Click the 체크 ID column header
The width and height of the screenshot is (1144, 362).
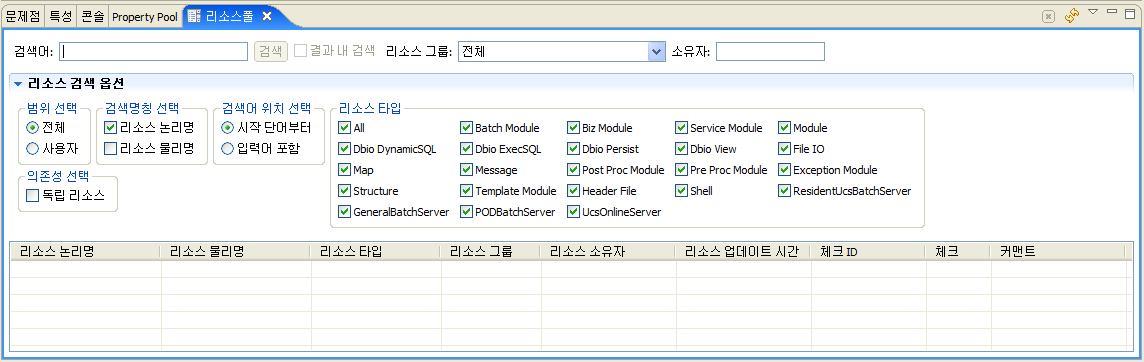[x=868, y=251]
